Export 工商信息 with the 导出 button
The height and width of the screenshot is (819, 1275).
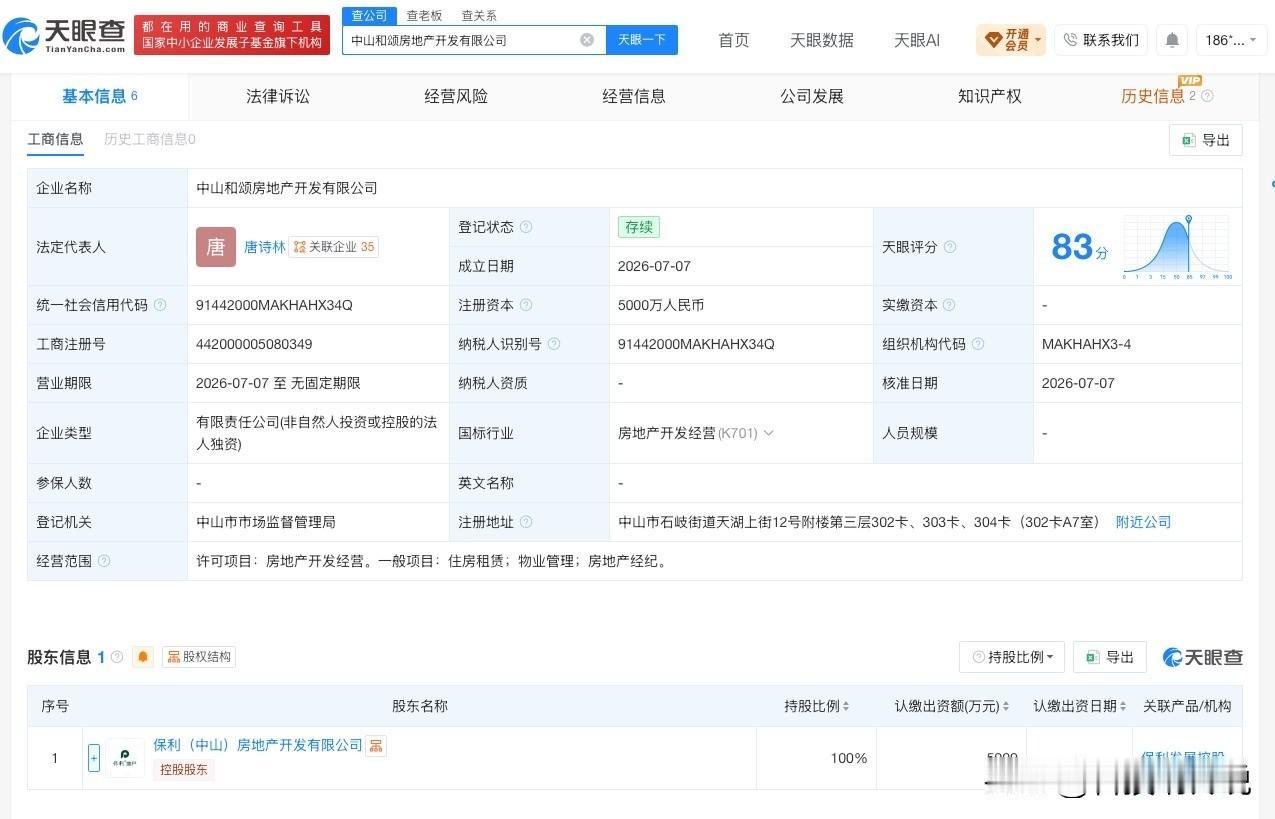click(x=1206, y=140)
